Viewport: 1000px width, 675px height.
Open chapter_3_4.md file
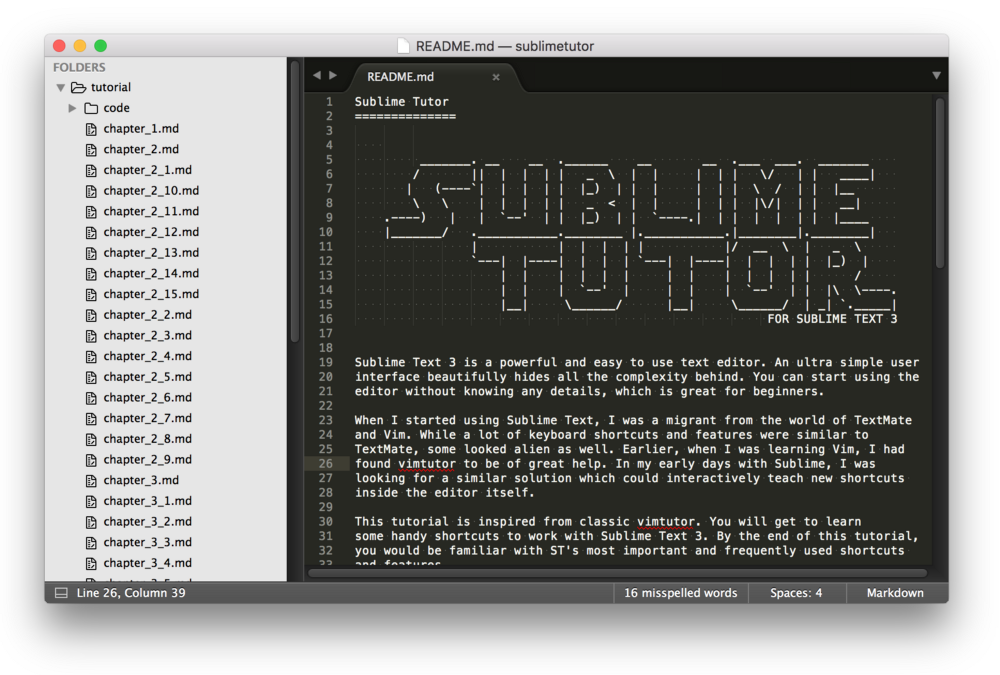click(147, 563)
